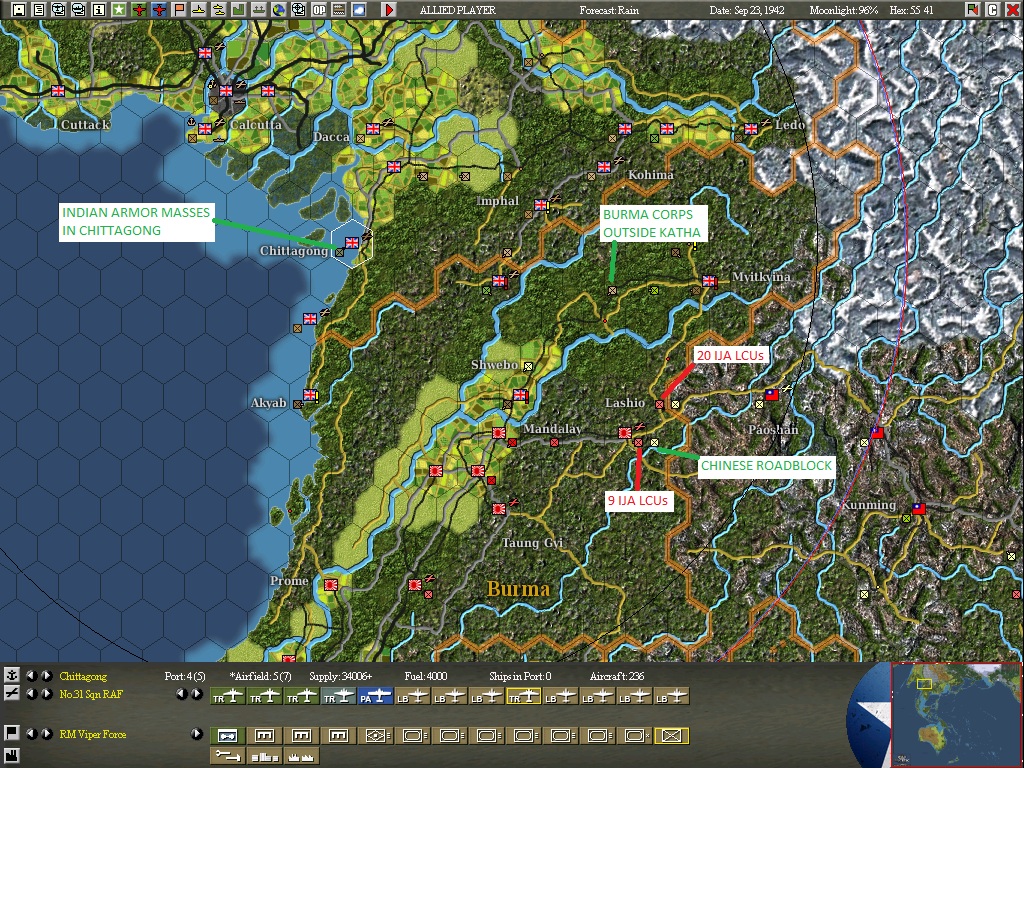This screenshot has height=898, width=1032.
Task: Select the British base flag at Ledo
Action: [x=751, y=128]
